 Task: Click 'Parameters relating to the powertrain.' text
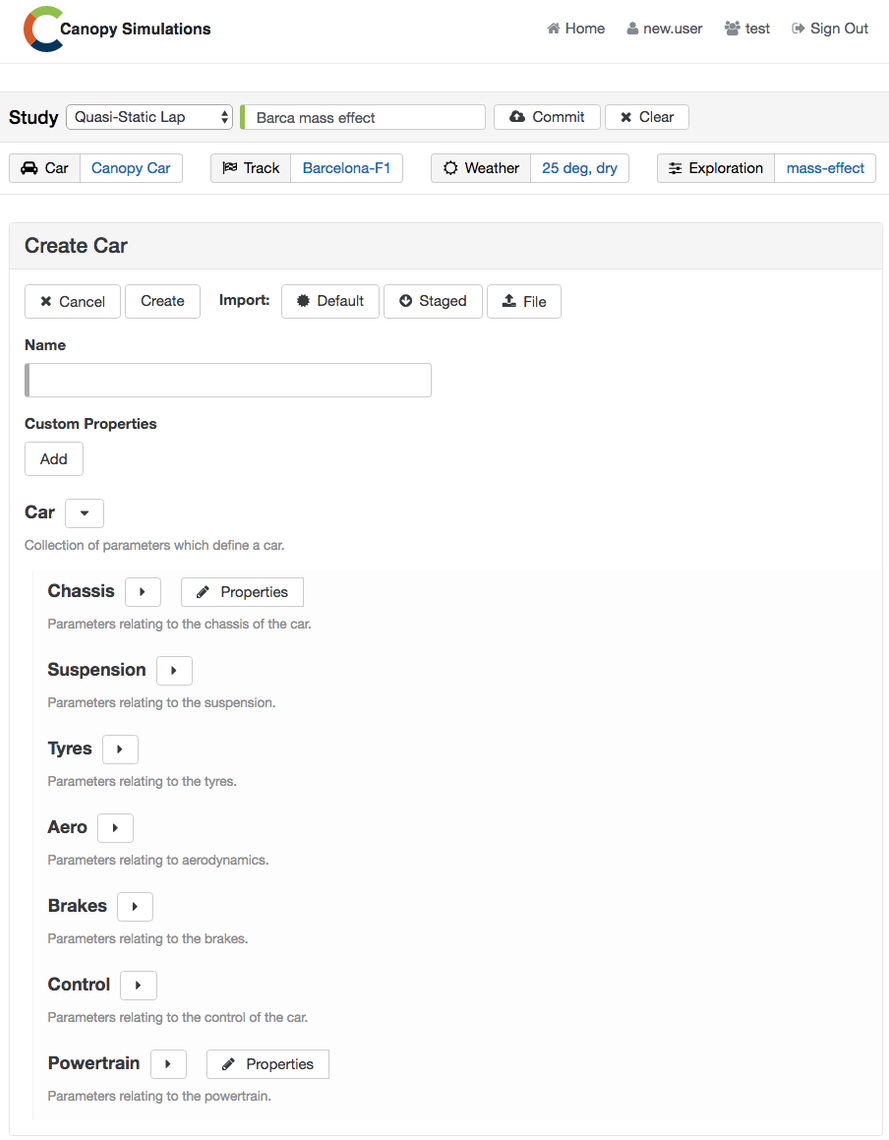(x=159, y=1096)
